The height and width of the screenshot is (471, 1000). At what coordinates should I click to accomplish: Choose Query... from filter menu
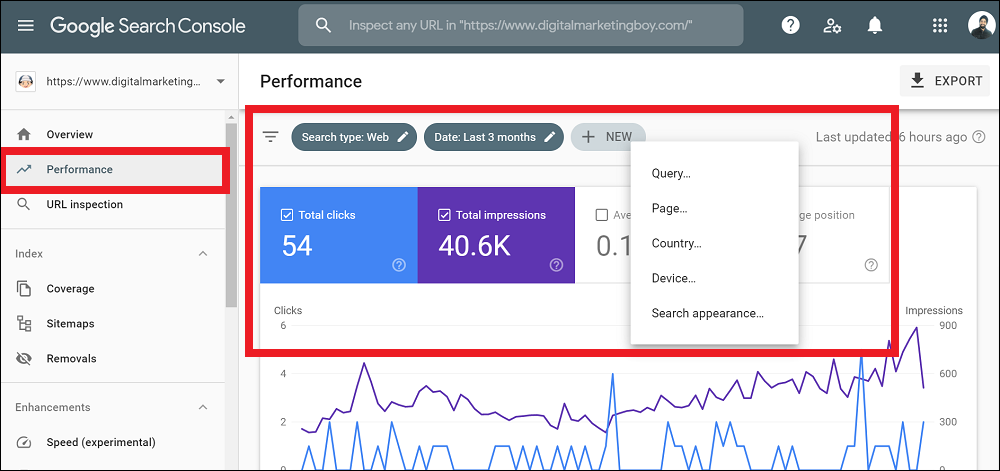[x=714, y=173]
